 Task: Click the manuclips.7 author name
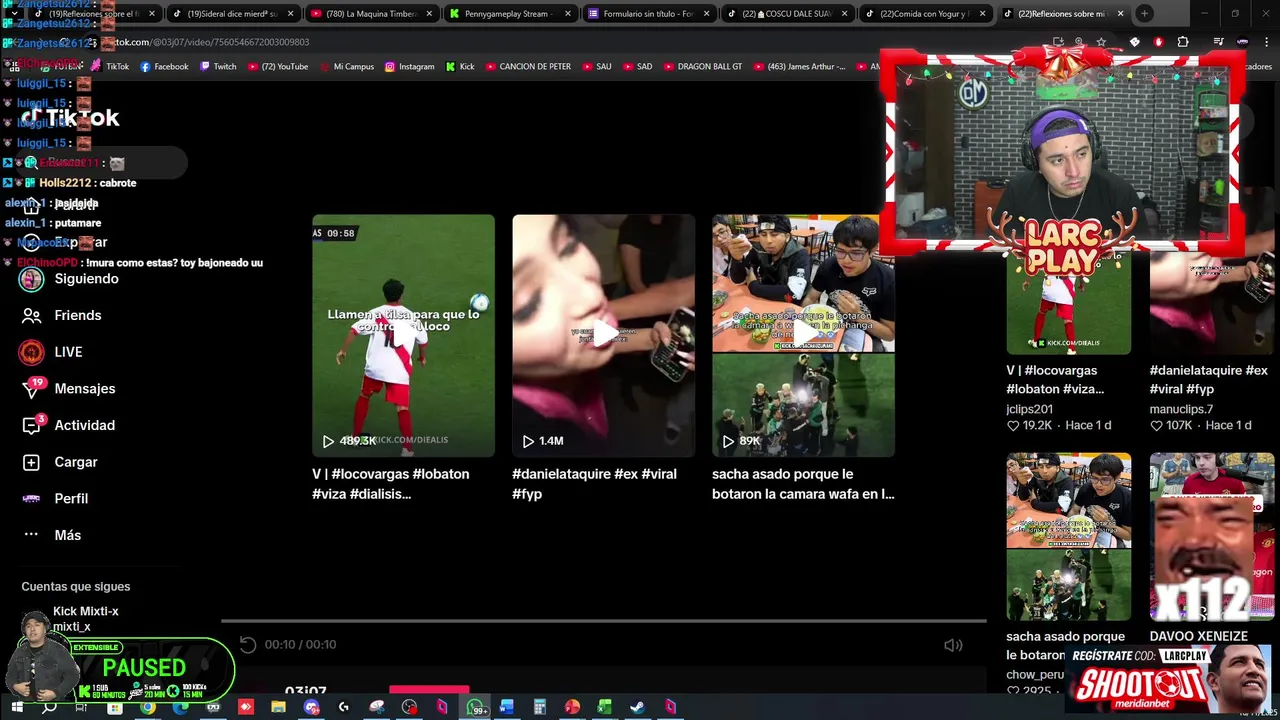tap(1181, 409)
